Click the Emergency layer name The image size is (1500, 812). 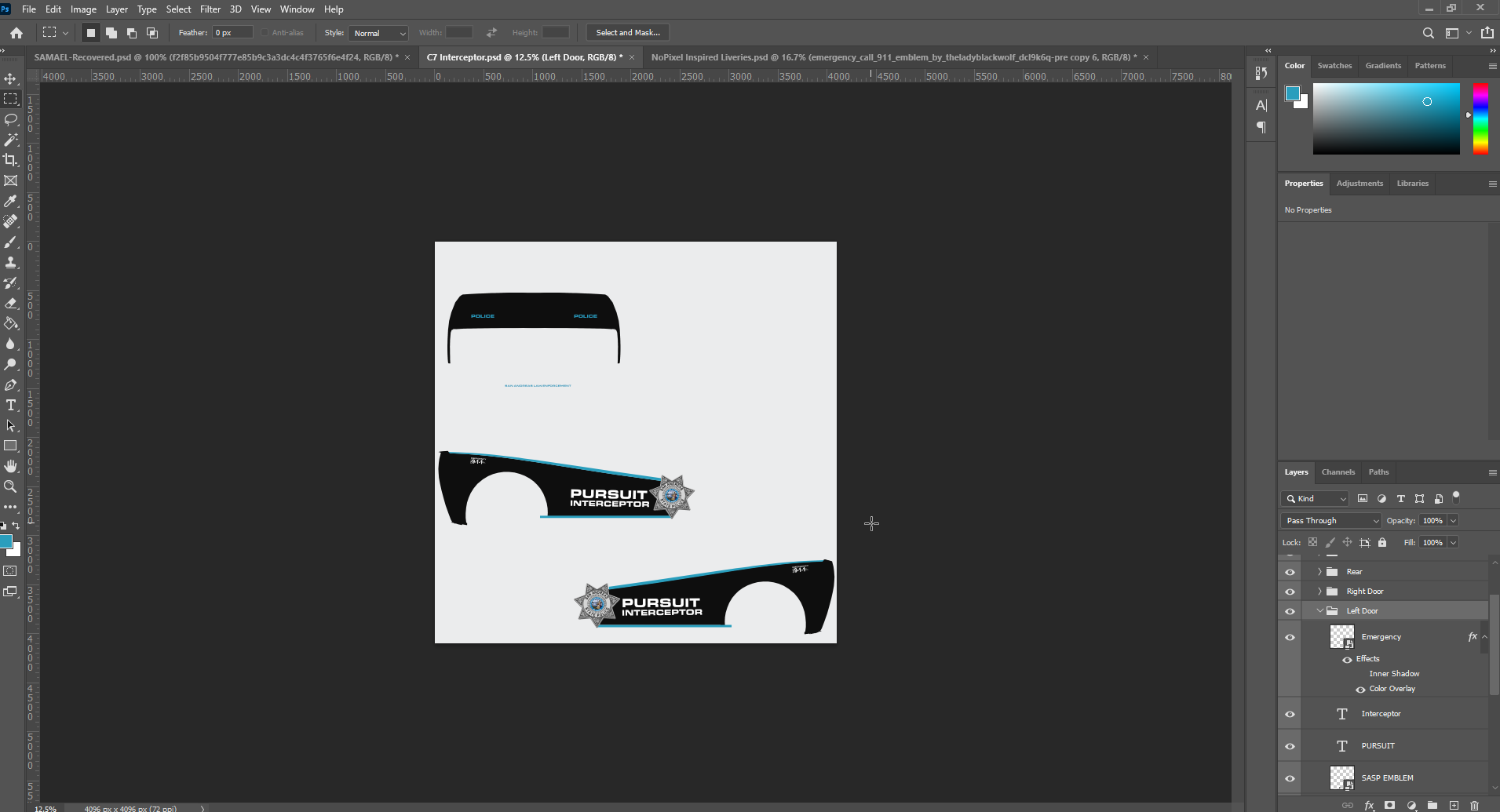pyautogui.click(x=1381, y=637)
